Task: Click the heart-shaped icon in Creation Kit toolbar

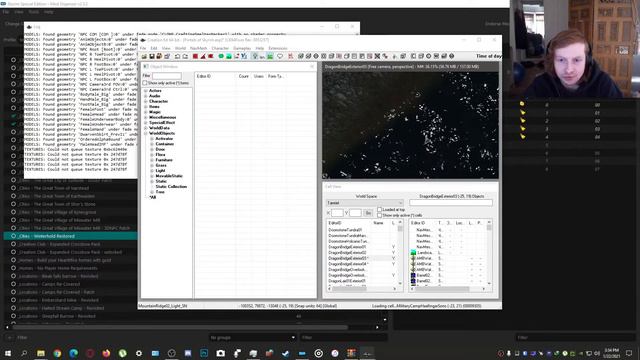Action: pos(280,56)
